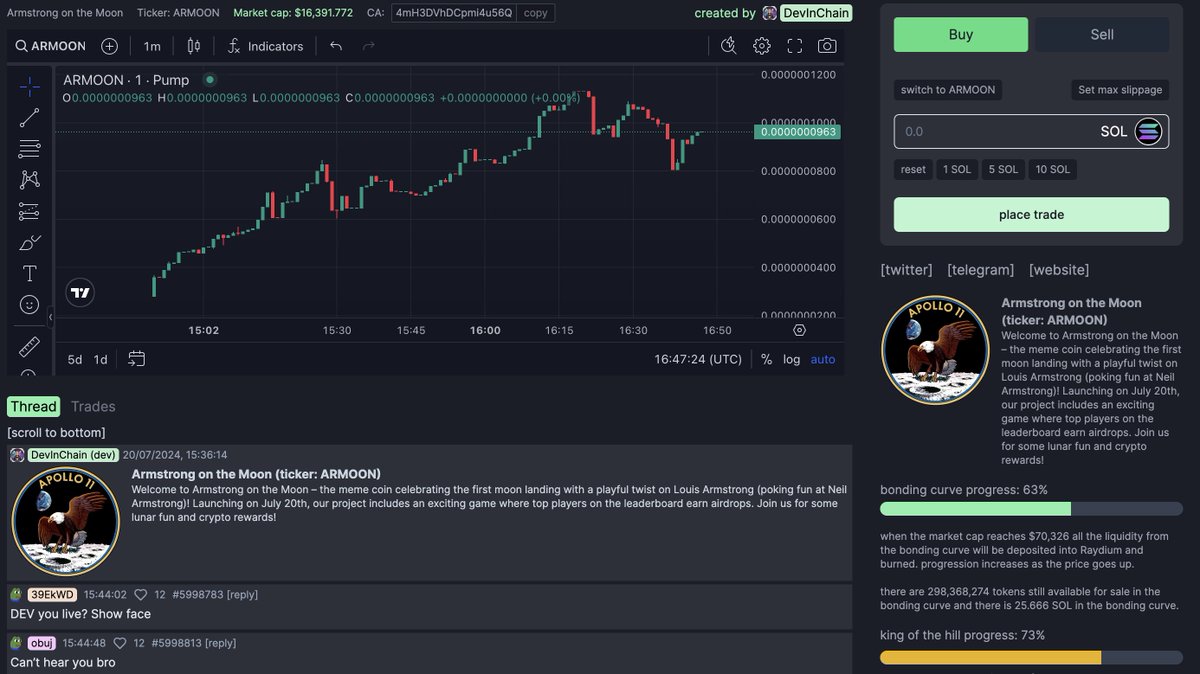Image resolution: width=1200 pixels, height=674 pixels.
Task: Open the Apollo 11 coin image in sidebar
Action: 936,350
